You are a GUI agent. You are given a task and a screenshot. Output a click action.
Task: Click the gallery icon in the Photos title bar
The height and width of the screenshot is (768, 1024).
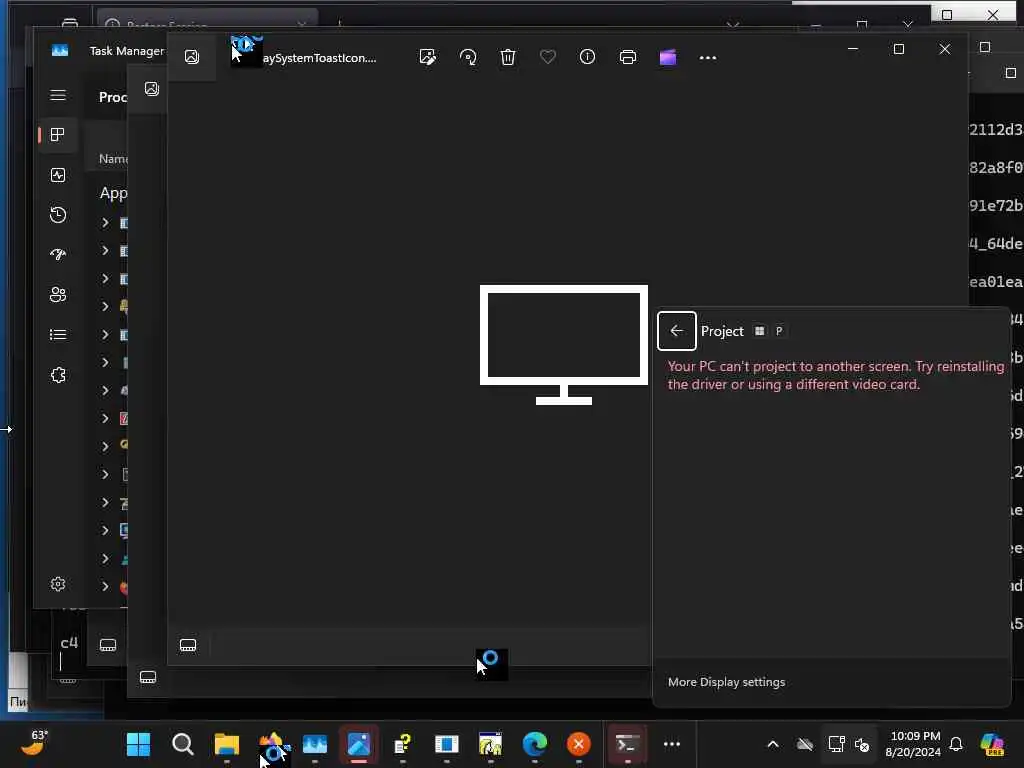coord(191,57)
